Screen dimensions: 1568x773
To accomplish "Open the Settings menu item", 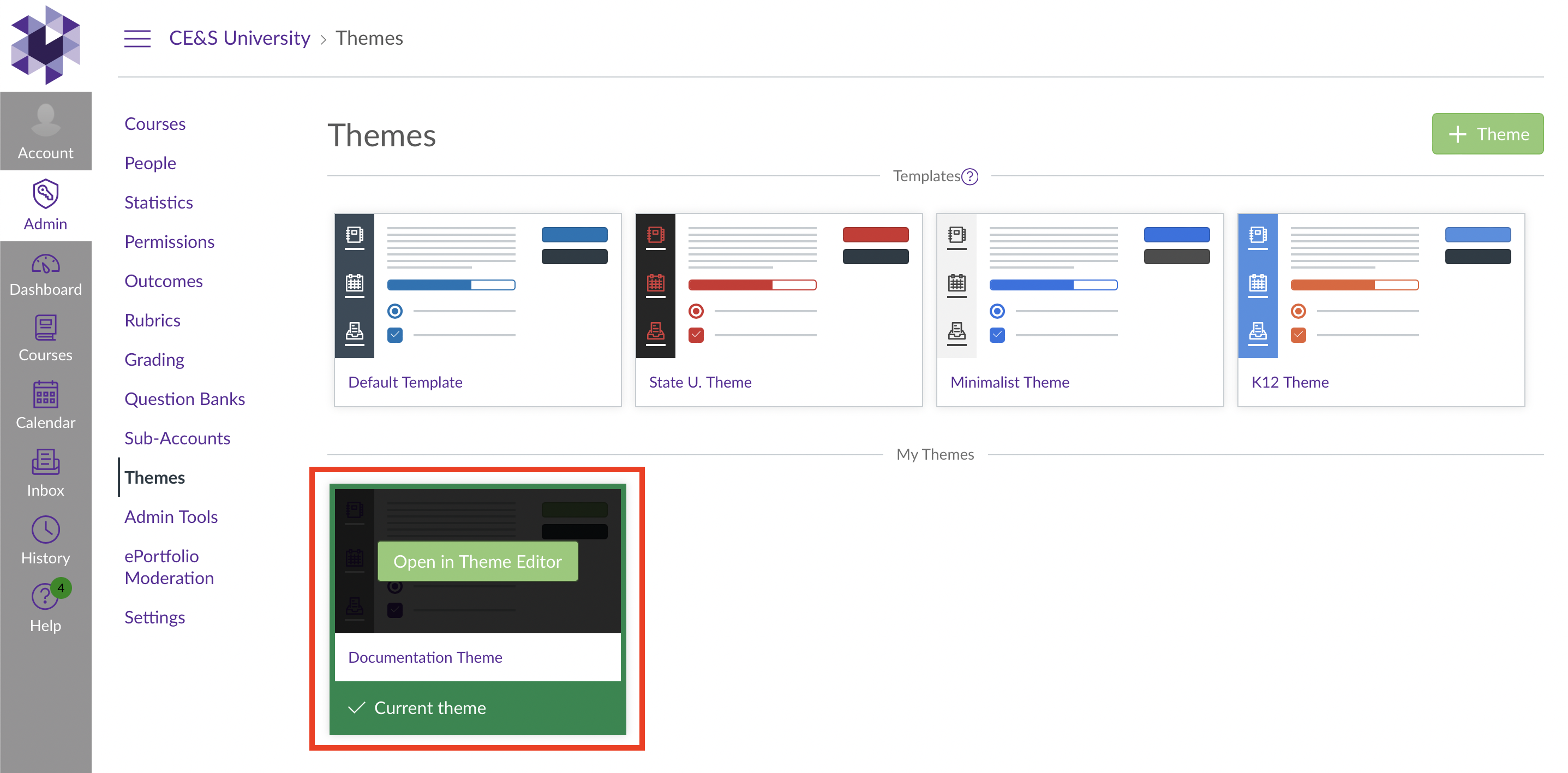I will (154, 616).
